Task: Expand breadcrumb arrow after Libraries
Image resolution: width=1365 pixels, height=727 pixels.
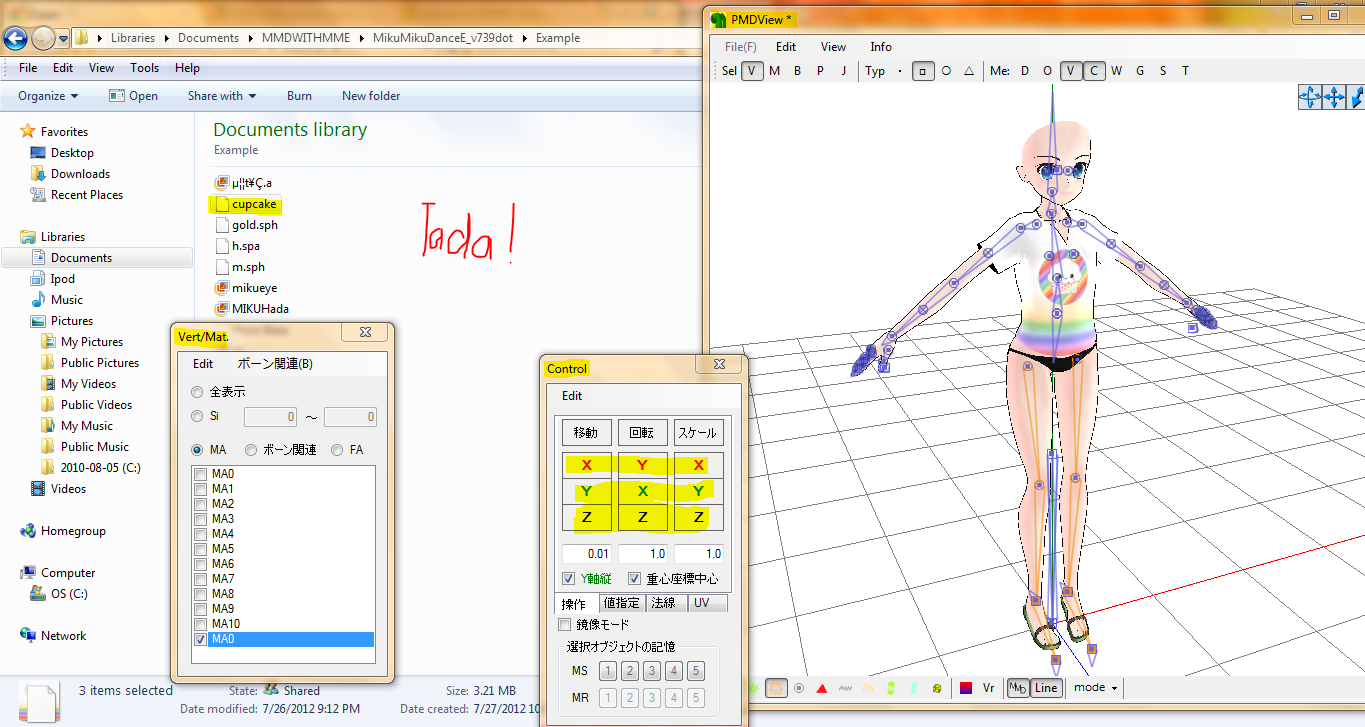Action: pyautogui.click(x=167, y=38)
